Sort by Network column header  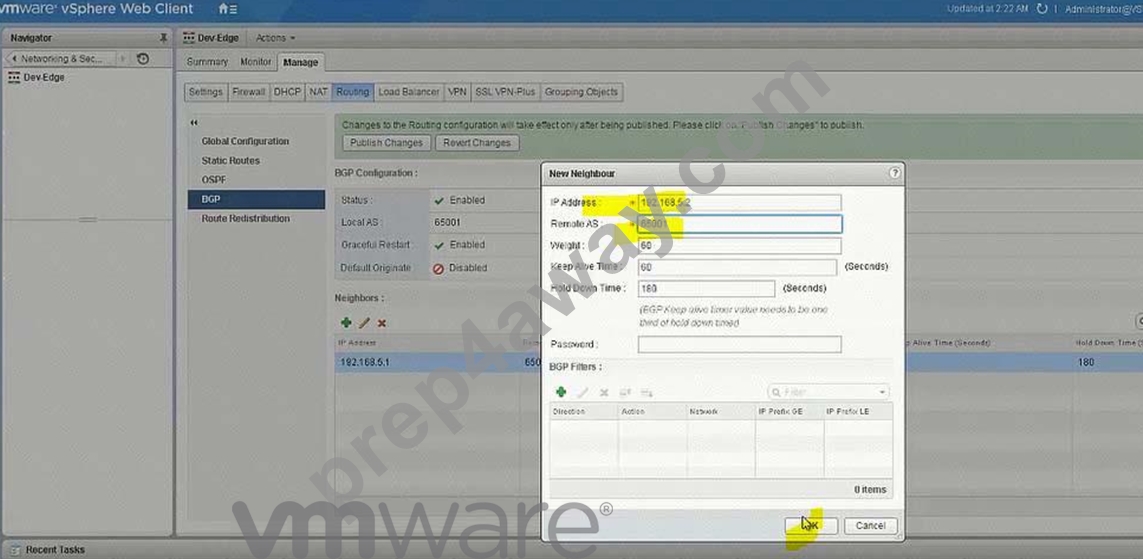pos(721,412)
